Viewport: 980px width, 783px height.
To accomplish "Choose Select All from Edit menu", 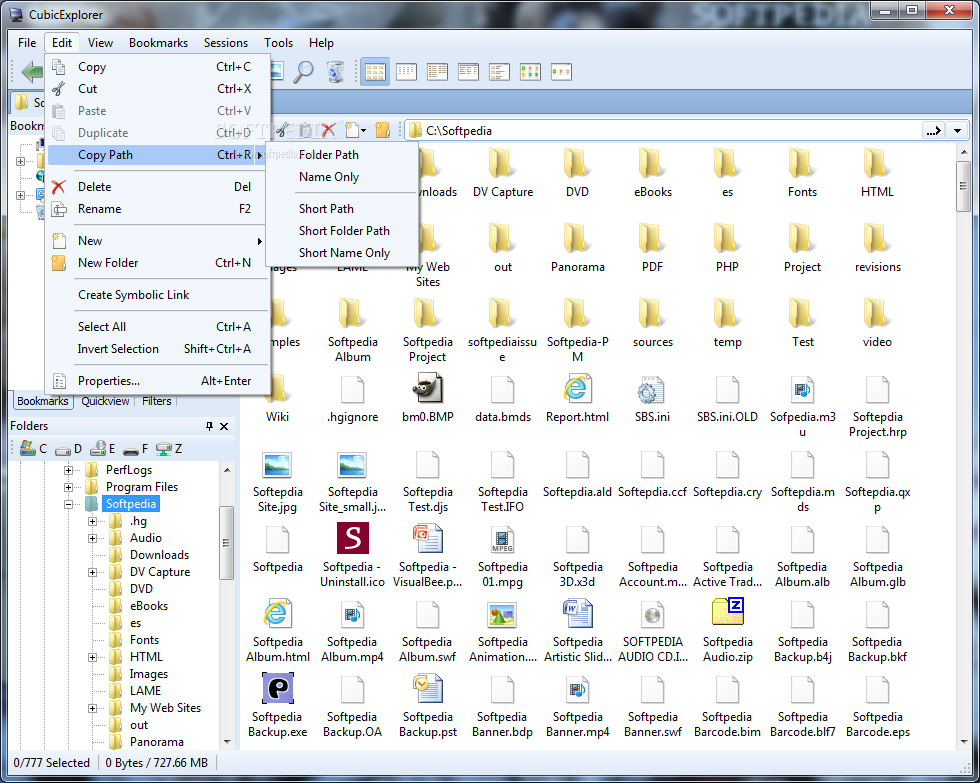I will tap(158, 327).
